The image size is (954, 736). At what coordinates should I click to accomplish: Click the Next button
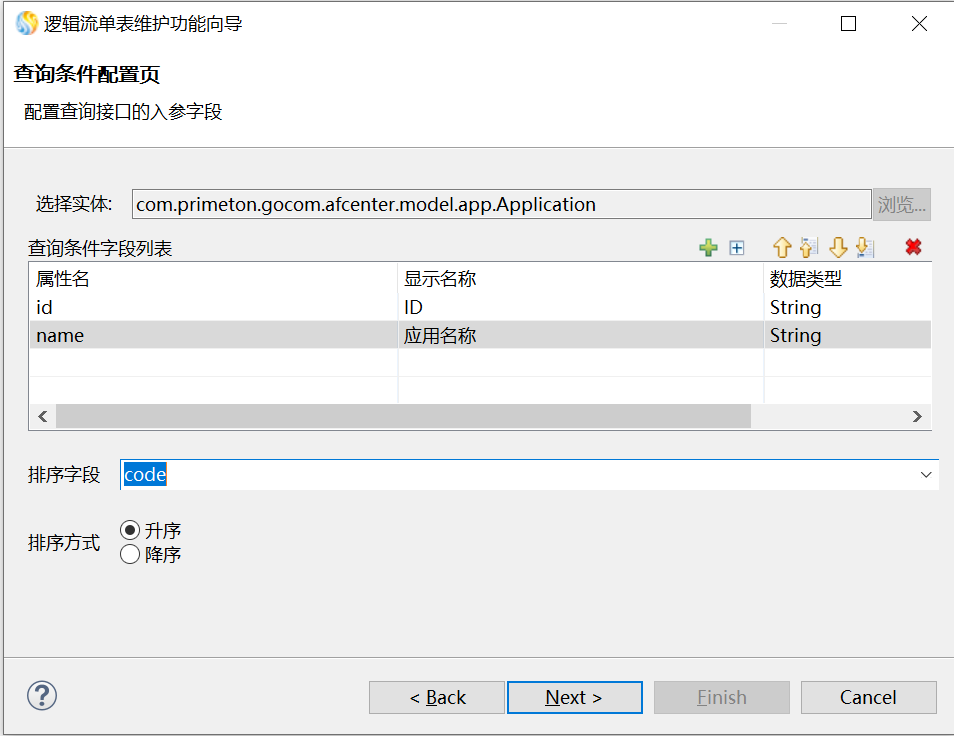(574, 697)
